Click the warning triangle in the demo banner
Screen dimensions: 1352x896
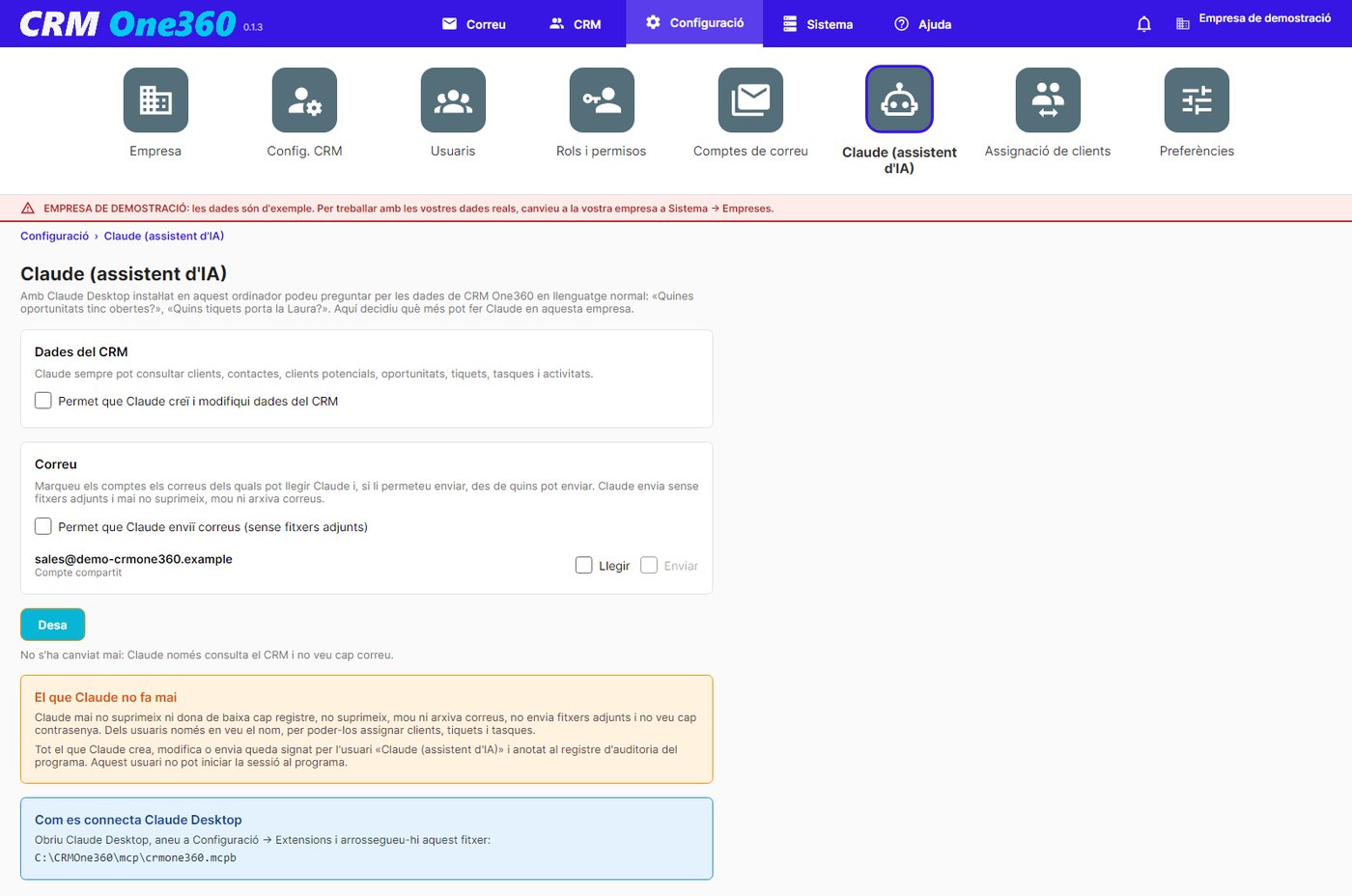coord(28,209)
